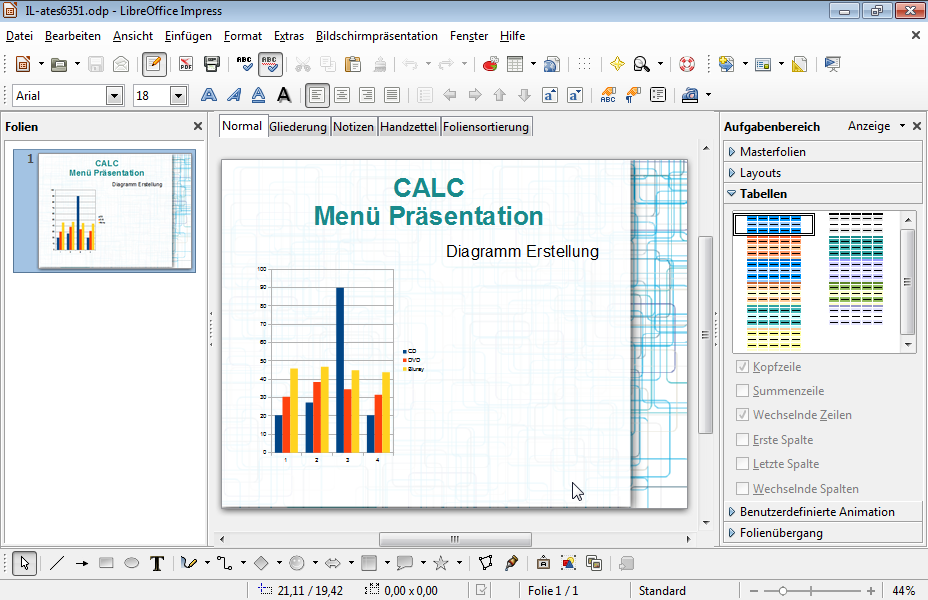Print the file with the printer icon
The width and height of the screenshot is (928, 600).
[211, 64]
